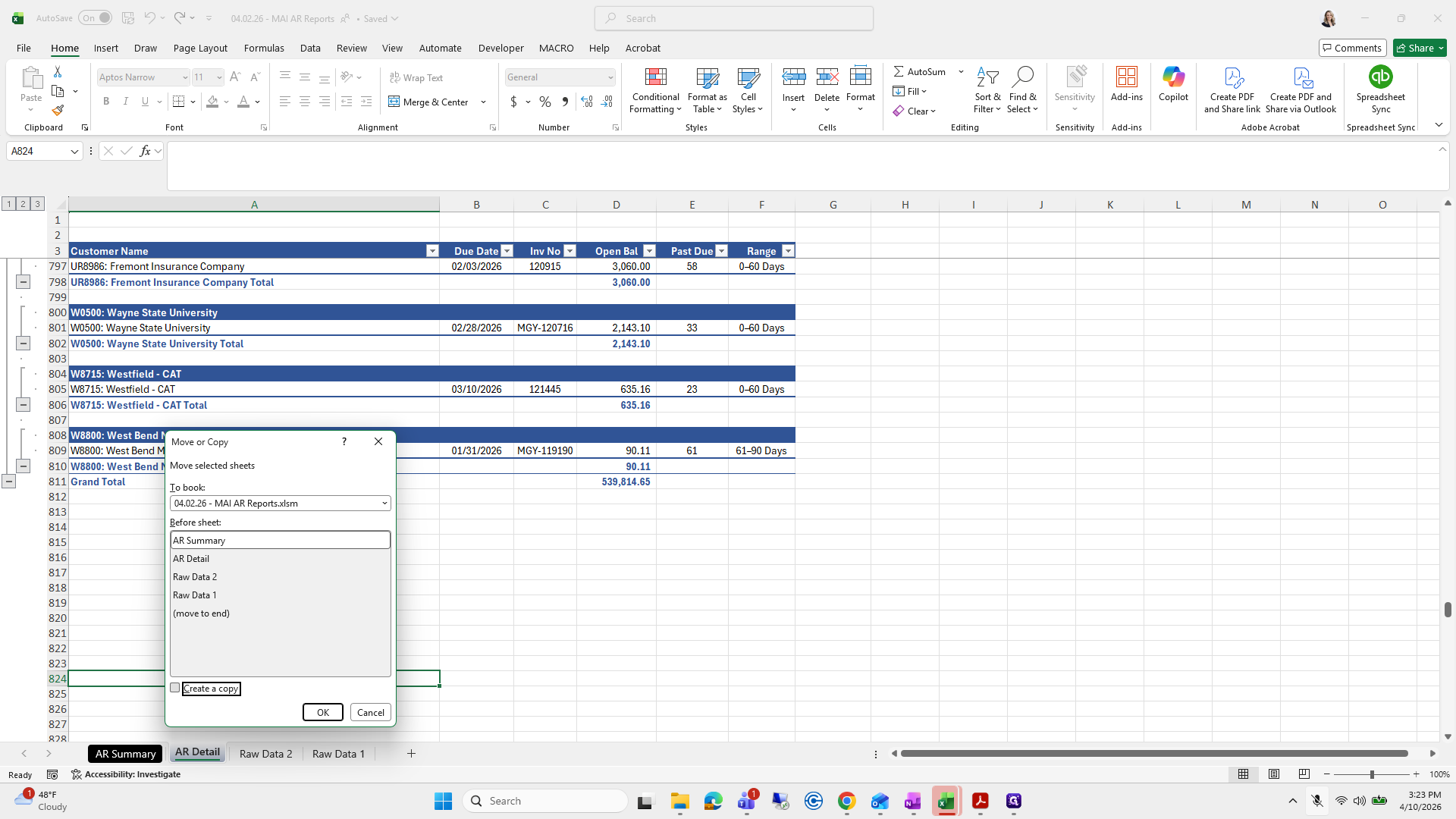
Task: Switch to Raw Data 2 sheet tab
Action: [x=265, y=753]
